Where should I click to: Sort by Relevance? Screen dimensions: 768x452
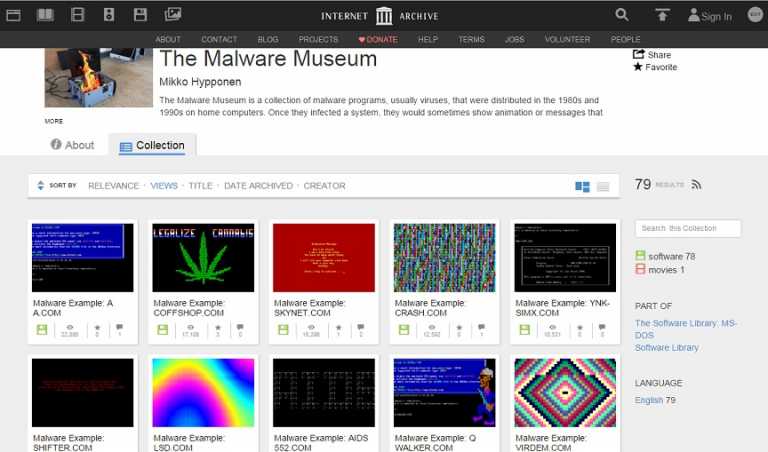click(x=114, y=186)
